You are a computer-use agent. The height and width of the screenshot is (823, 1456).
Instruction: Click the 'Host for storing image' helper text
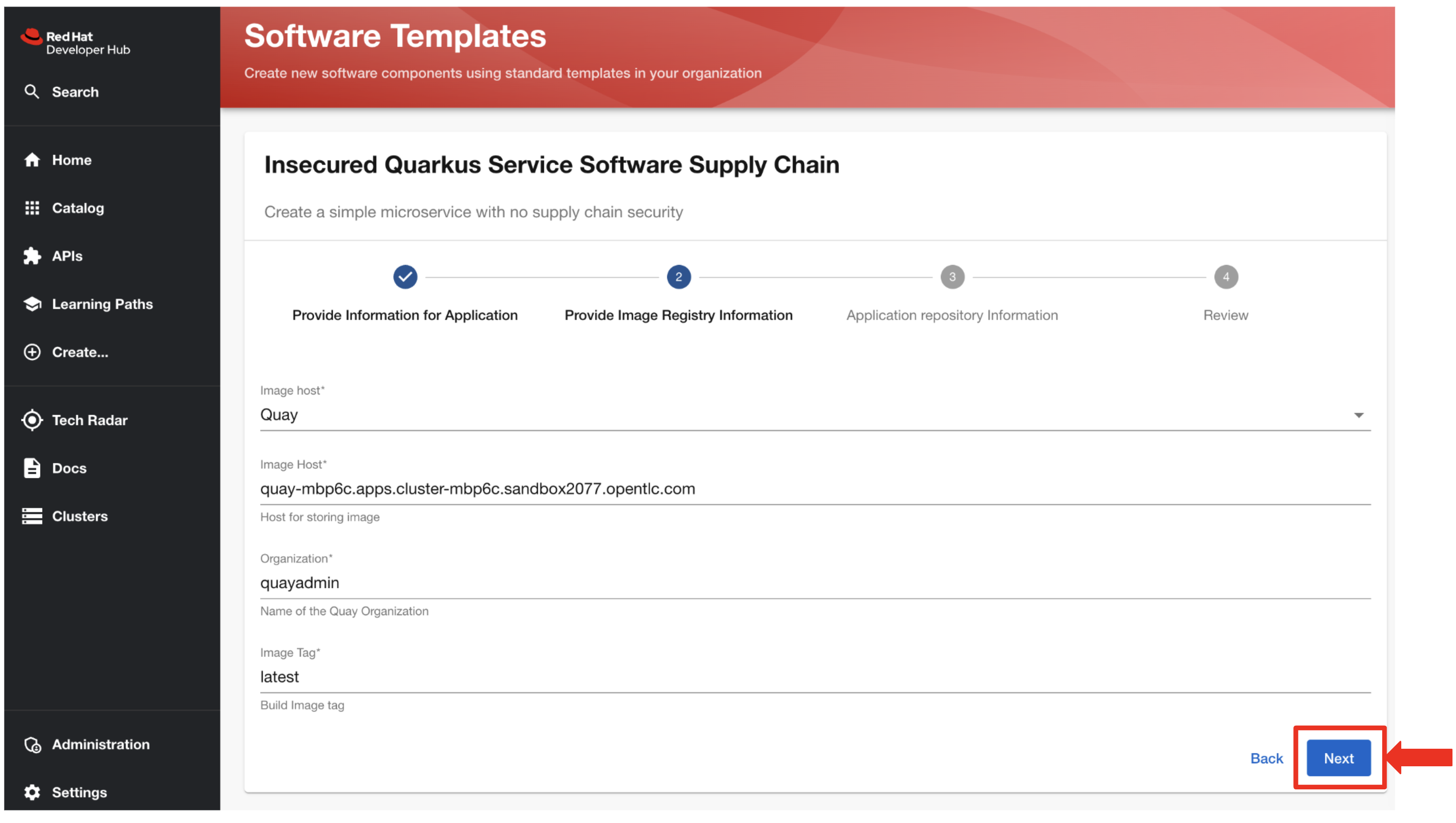click(x=320, y=517)
